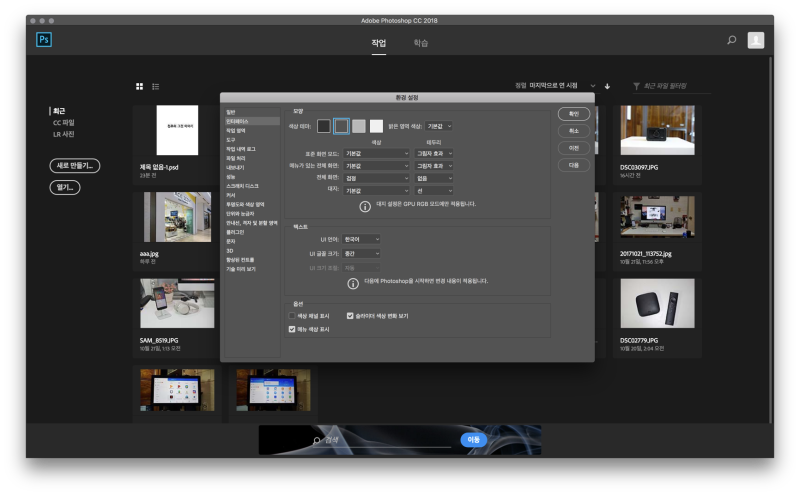800x495 pixels.
Task: Confirm preferences with the 확인 button
Action: tap(574, 114)
